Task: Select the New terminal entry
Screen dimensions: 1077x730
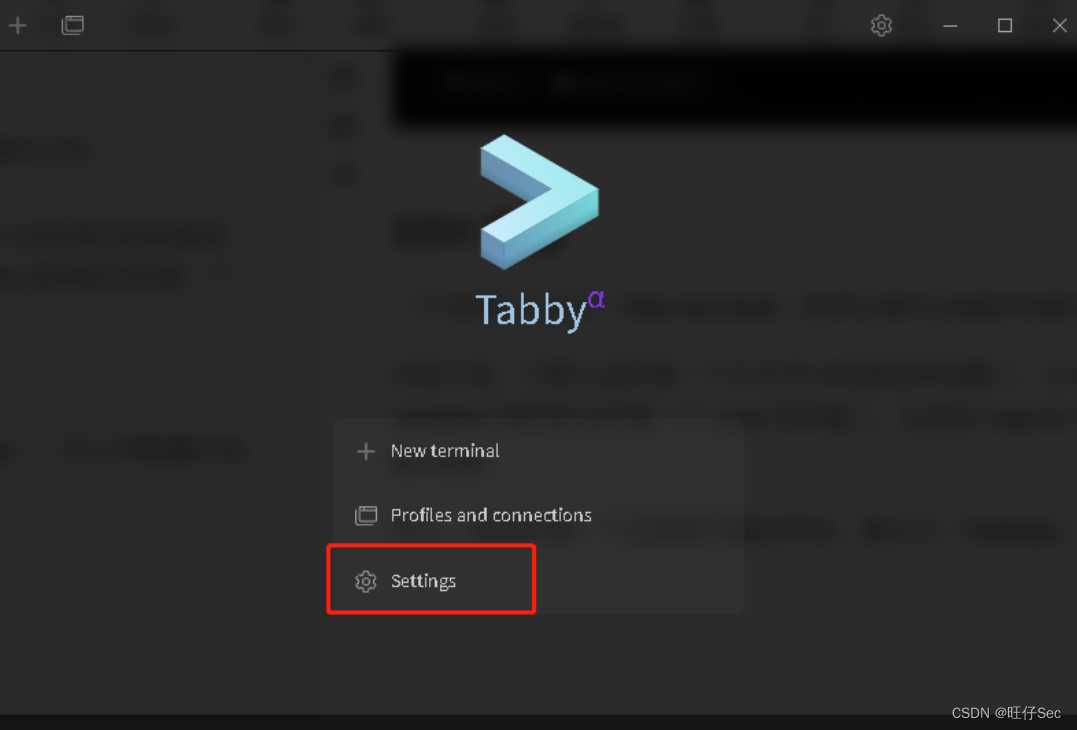Action: pos(539,451)
